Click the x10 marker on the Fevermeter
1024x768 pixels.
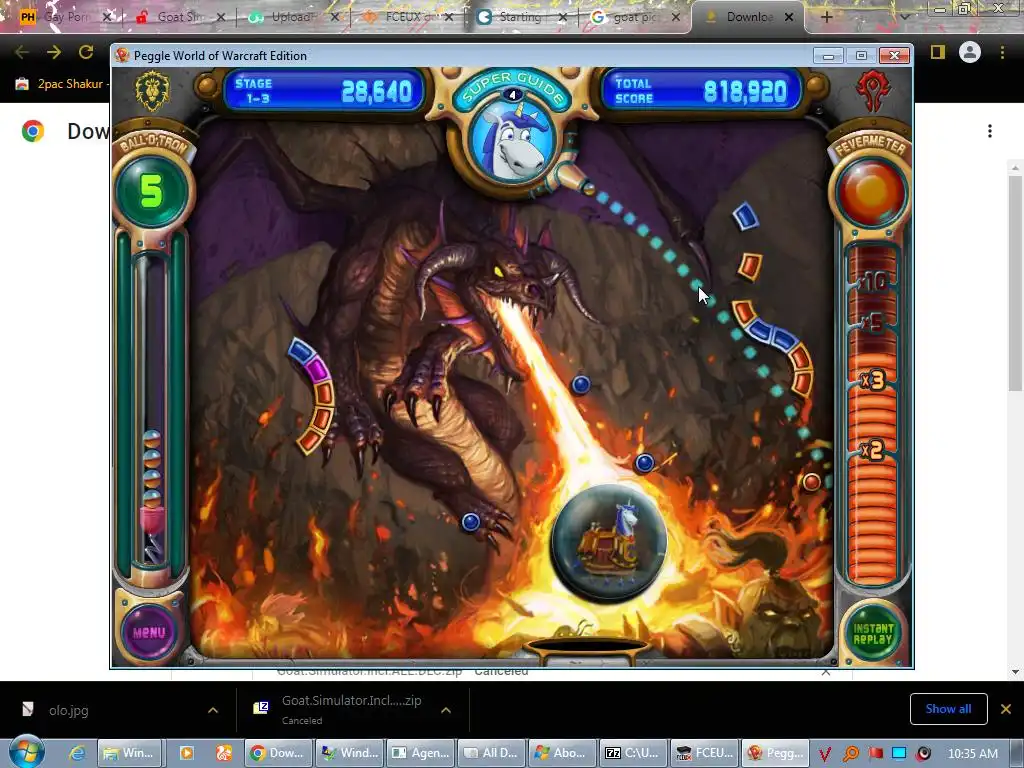[872, 282]
